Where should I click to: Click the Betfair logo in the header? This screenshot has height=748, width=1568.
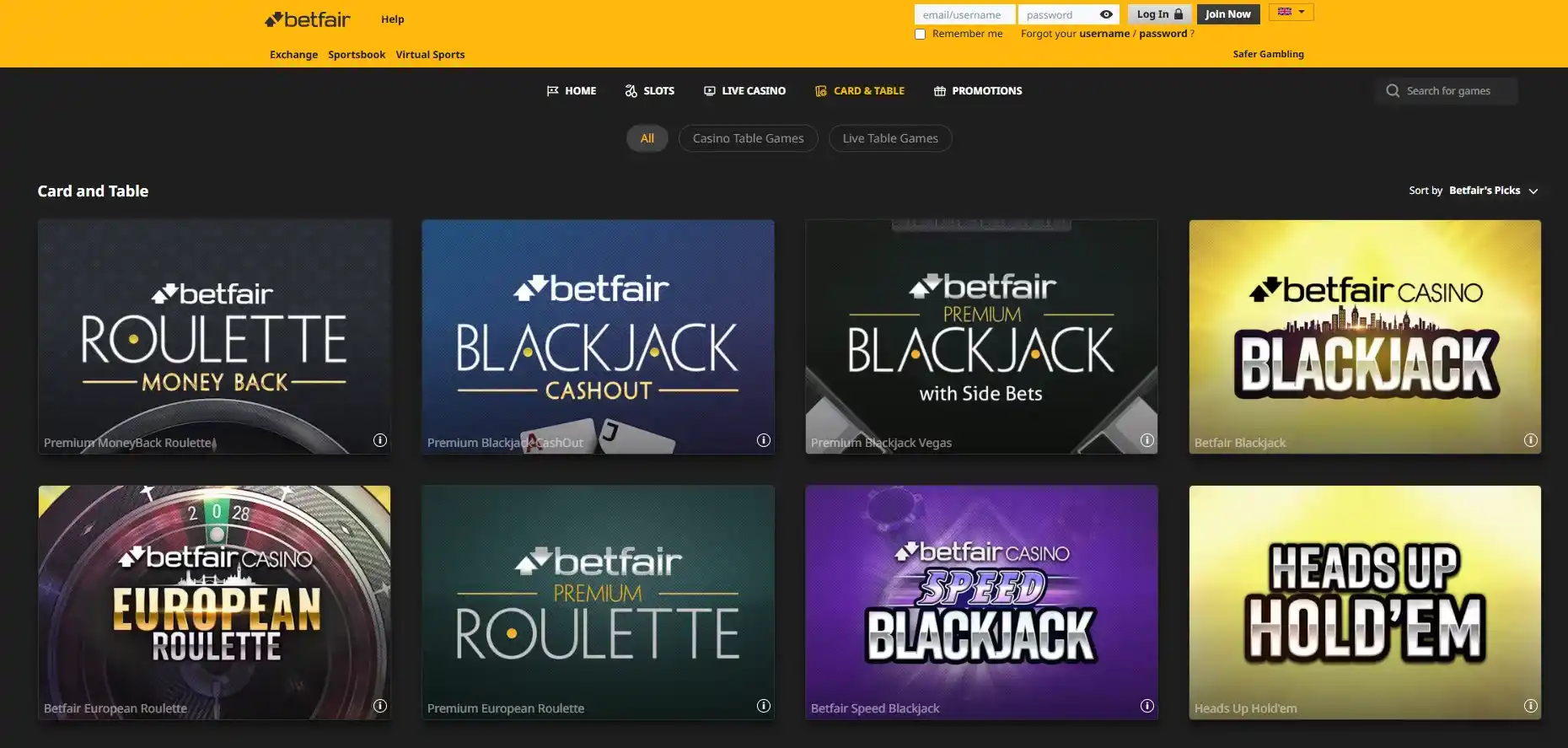pyautogui.click(x=308, y=19)
